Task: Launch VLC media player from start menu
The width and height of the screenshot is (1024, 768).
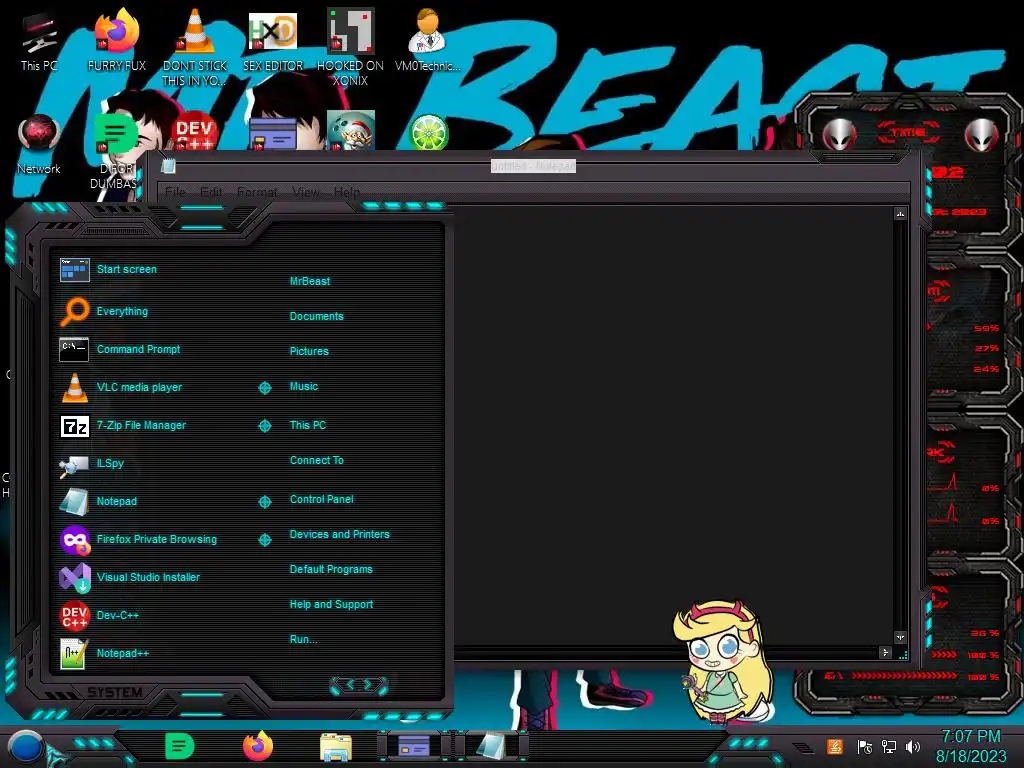Action: (139, 387)
